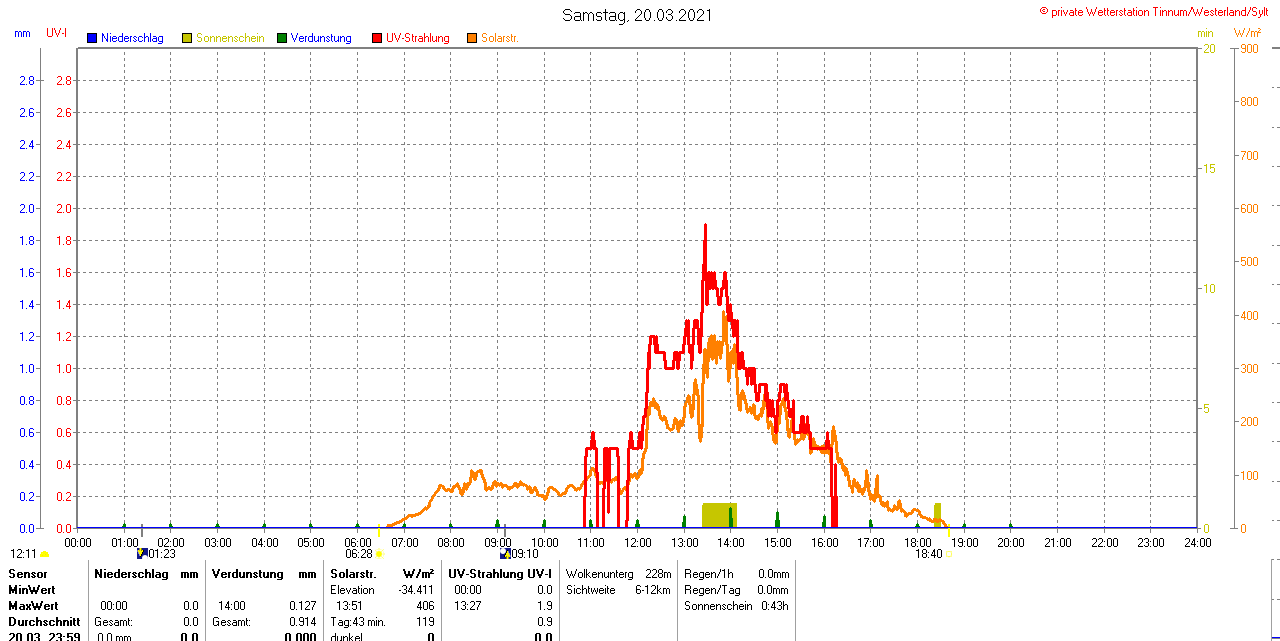Click the yellow Sonnenschein legend square
This screenshot has width=1280, height=641.
click(x=187, y=38)
